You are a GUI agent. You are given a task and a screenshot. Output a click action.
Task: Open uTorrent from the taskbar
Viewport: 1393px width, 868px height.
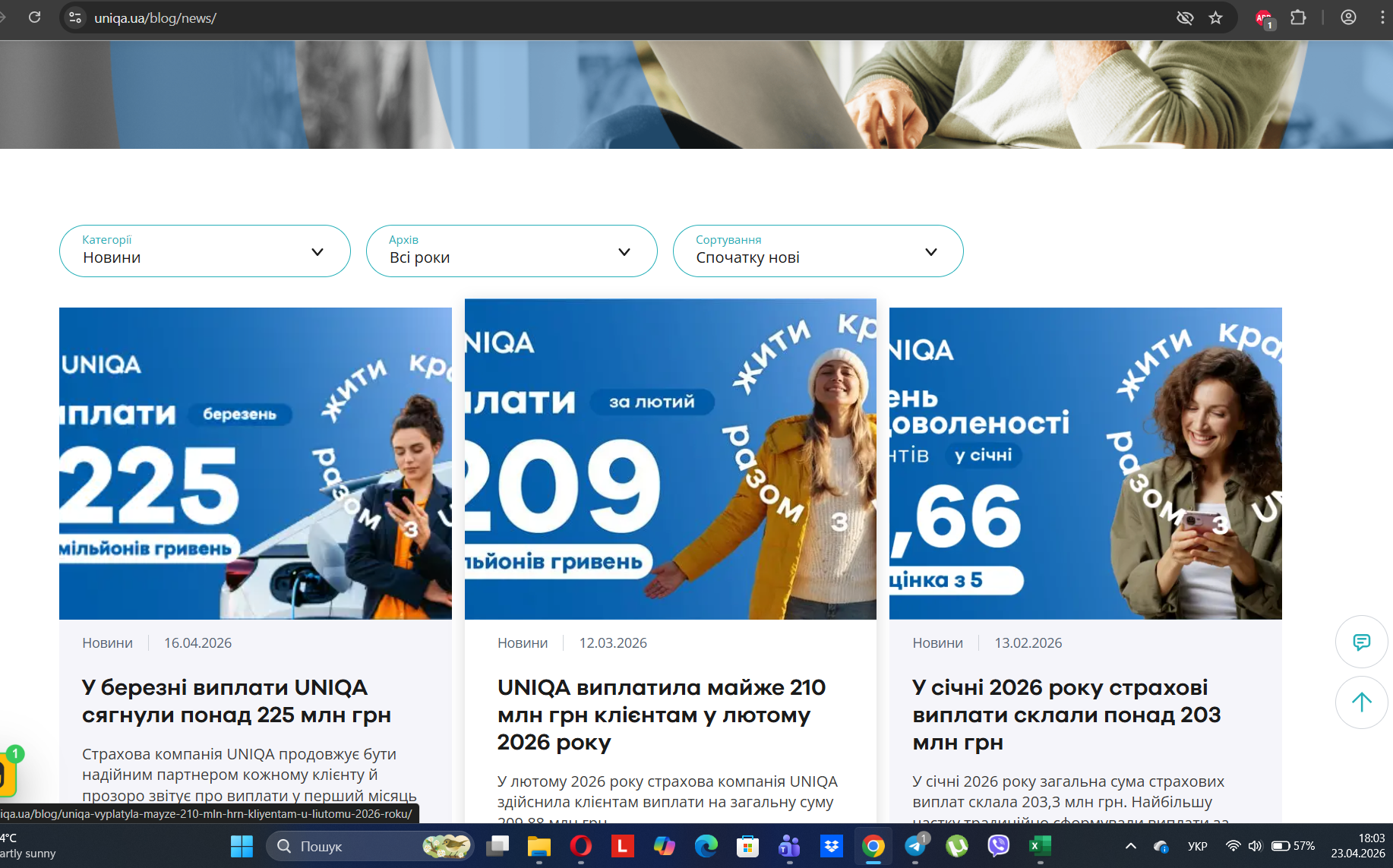957,846
